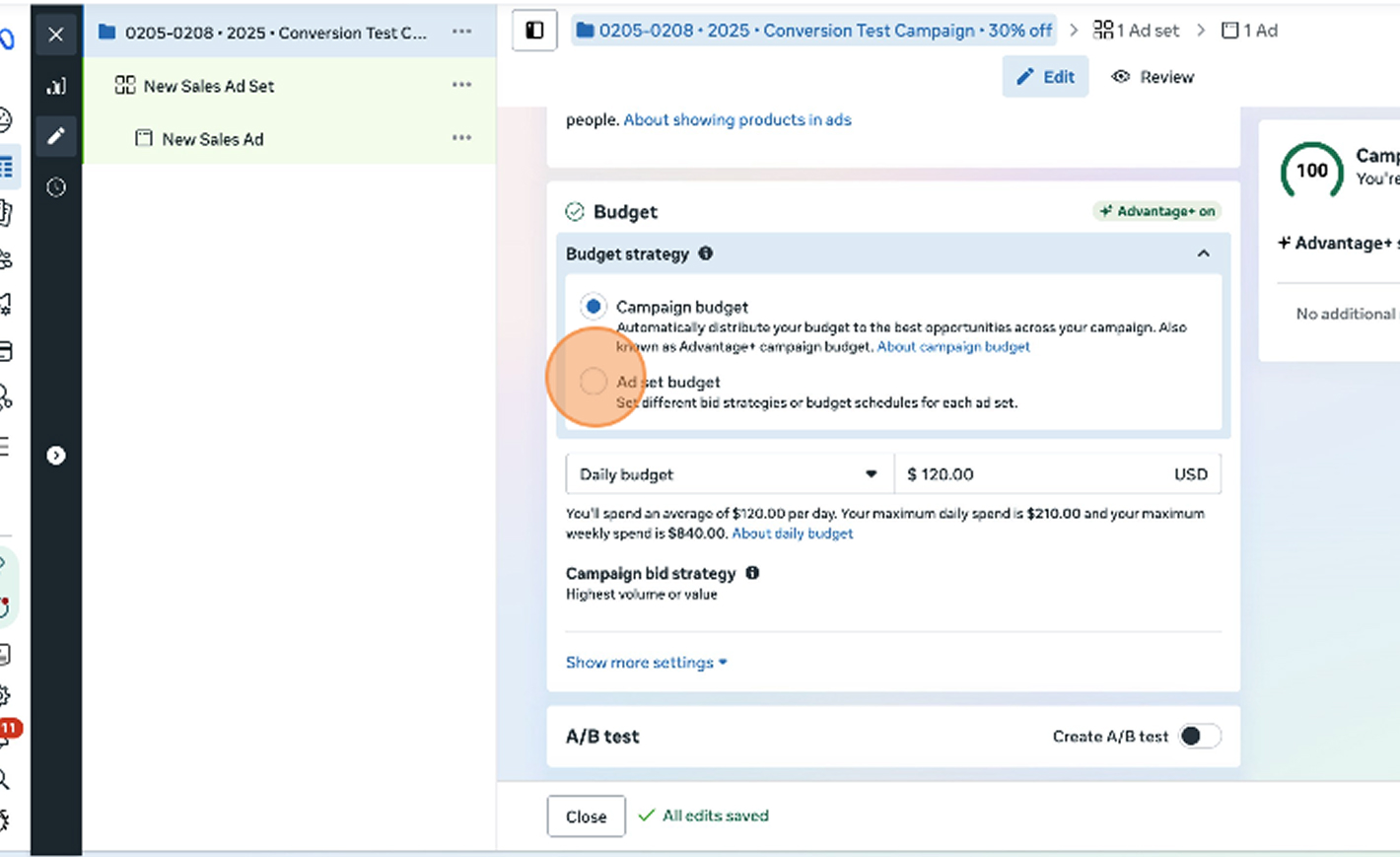The image size is (1400, 857).
Task: Click the Budget strategy info icon
Action: click(x=706, y=253)
